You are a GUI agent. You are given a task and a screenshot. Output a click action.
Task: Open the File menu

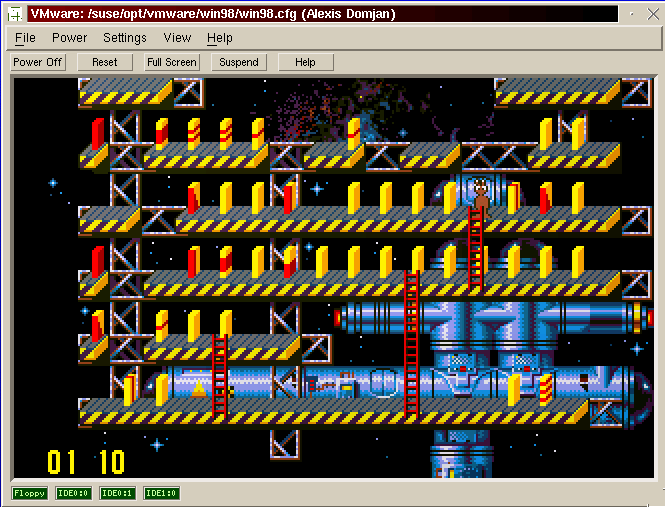pos(25,38)
